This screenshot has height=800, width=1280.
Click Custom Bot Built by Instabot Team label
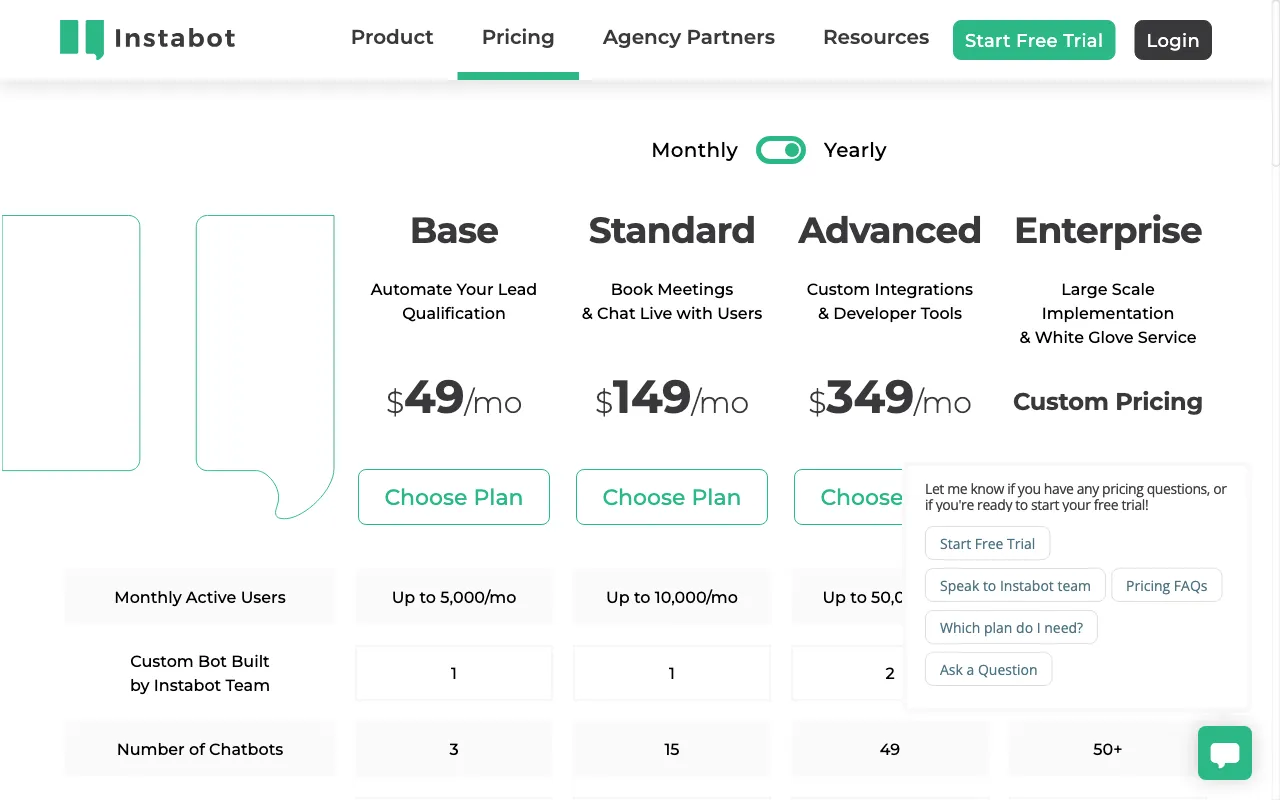[x=200, y=673]
